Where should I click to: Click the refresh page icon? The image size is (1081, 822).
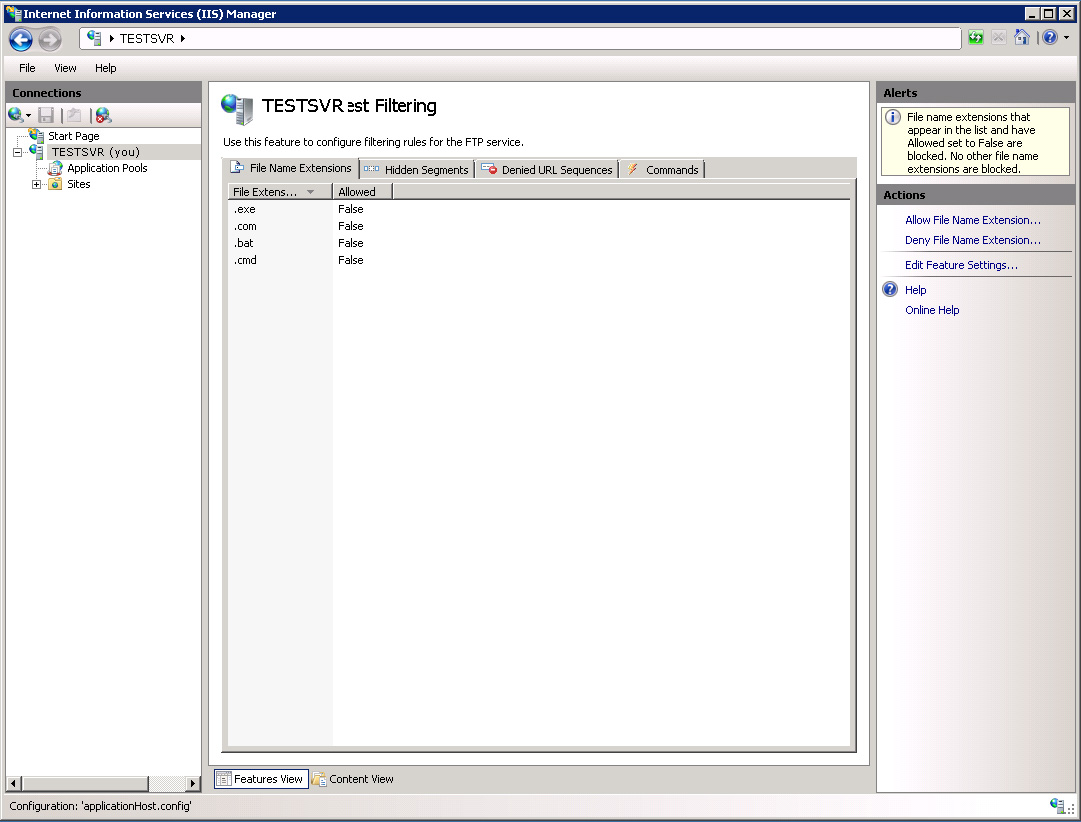pos(976,38)
